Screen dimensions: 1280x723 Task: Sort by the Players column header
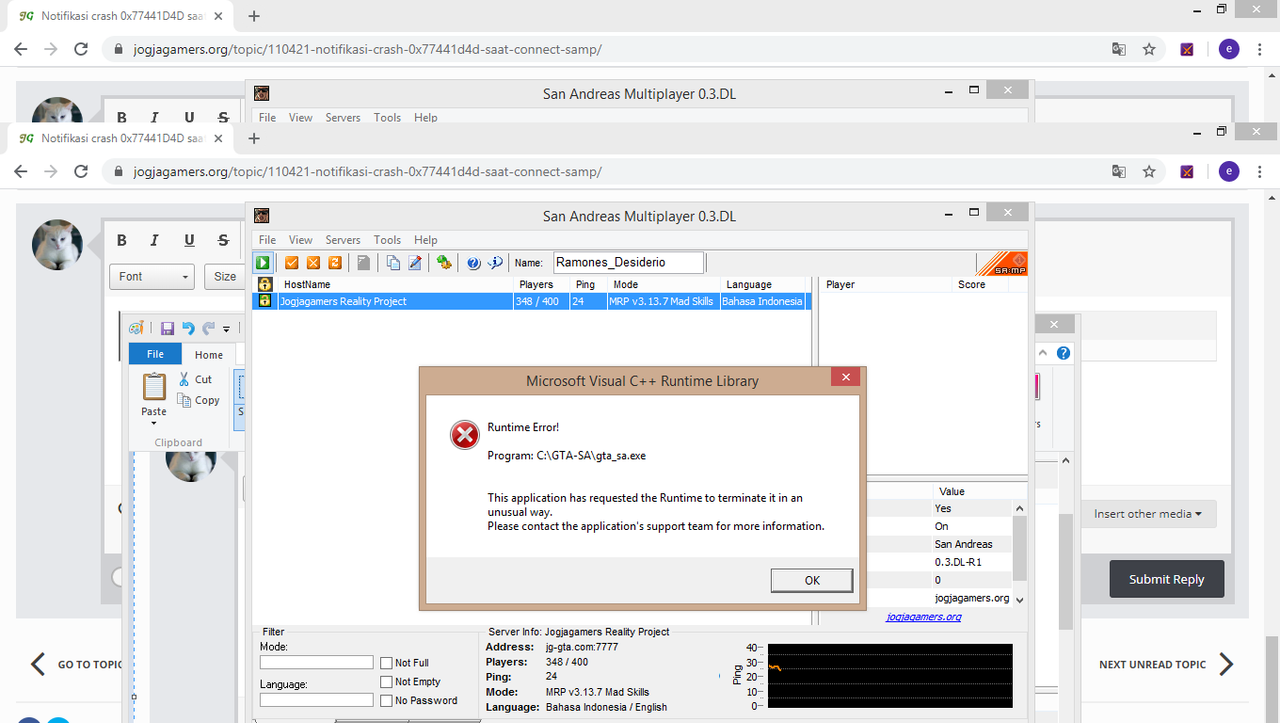point(543,285)
